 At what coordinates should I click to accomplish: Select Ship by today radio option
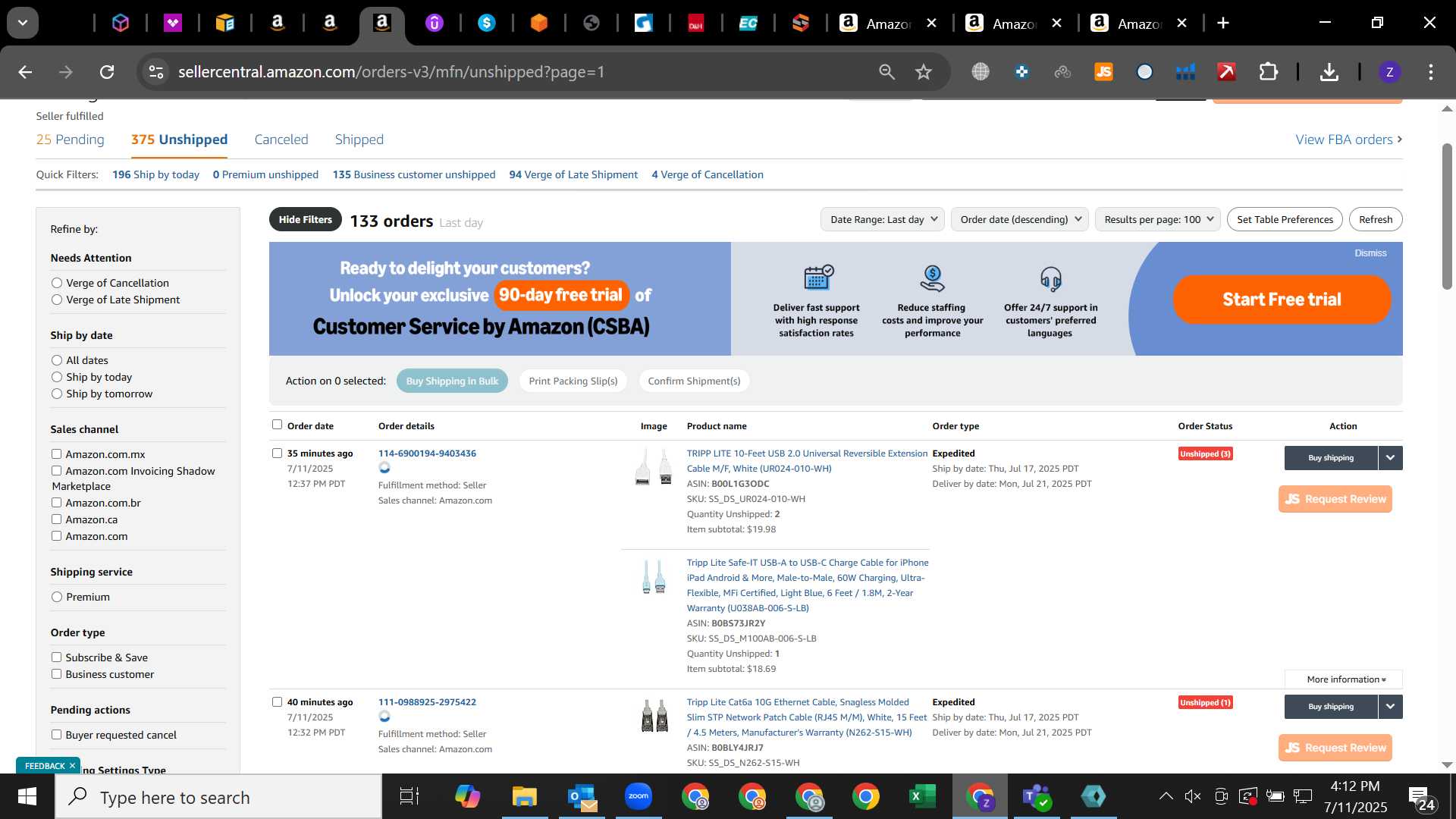57,377
